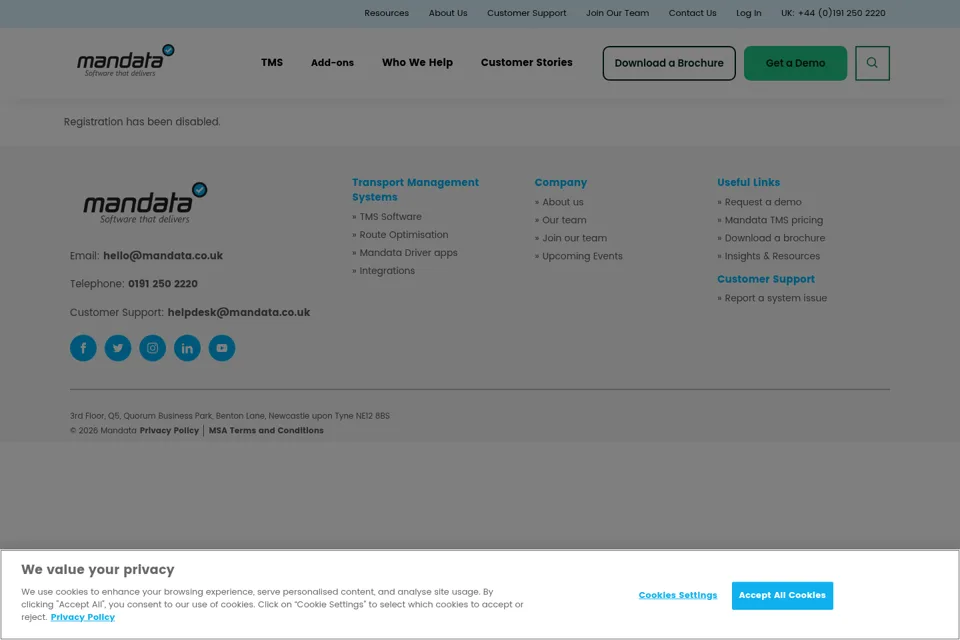Open the Instagram social icon
This screenshot has height=640, width=960.
click(x=152, y=348)
